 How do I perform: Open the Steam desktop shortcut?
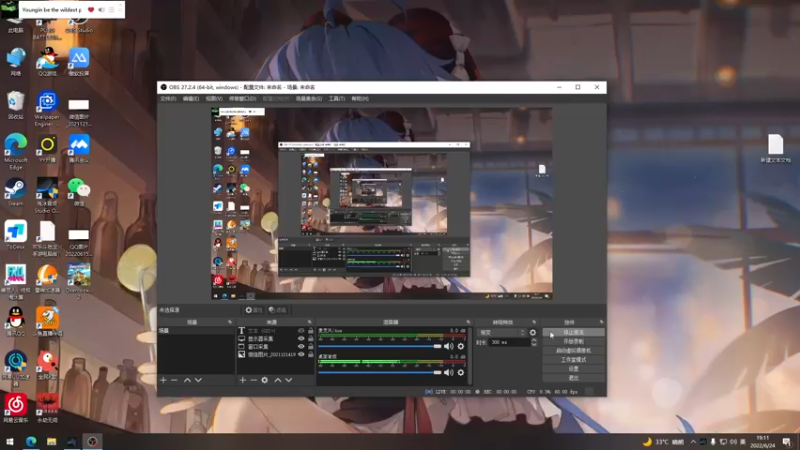coord(15,192)
